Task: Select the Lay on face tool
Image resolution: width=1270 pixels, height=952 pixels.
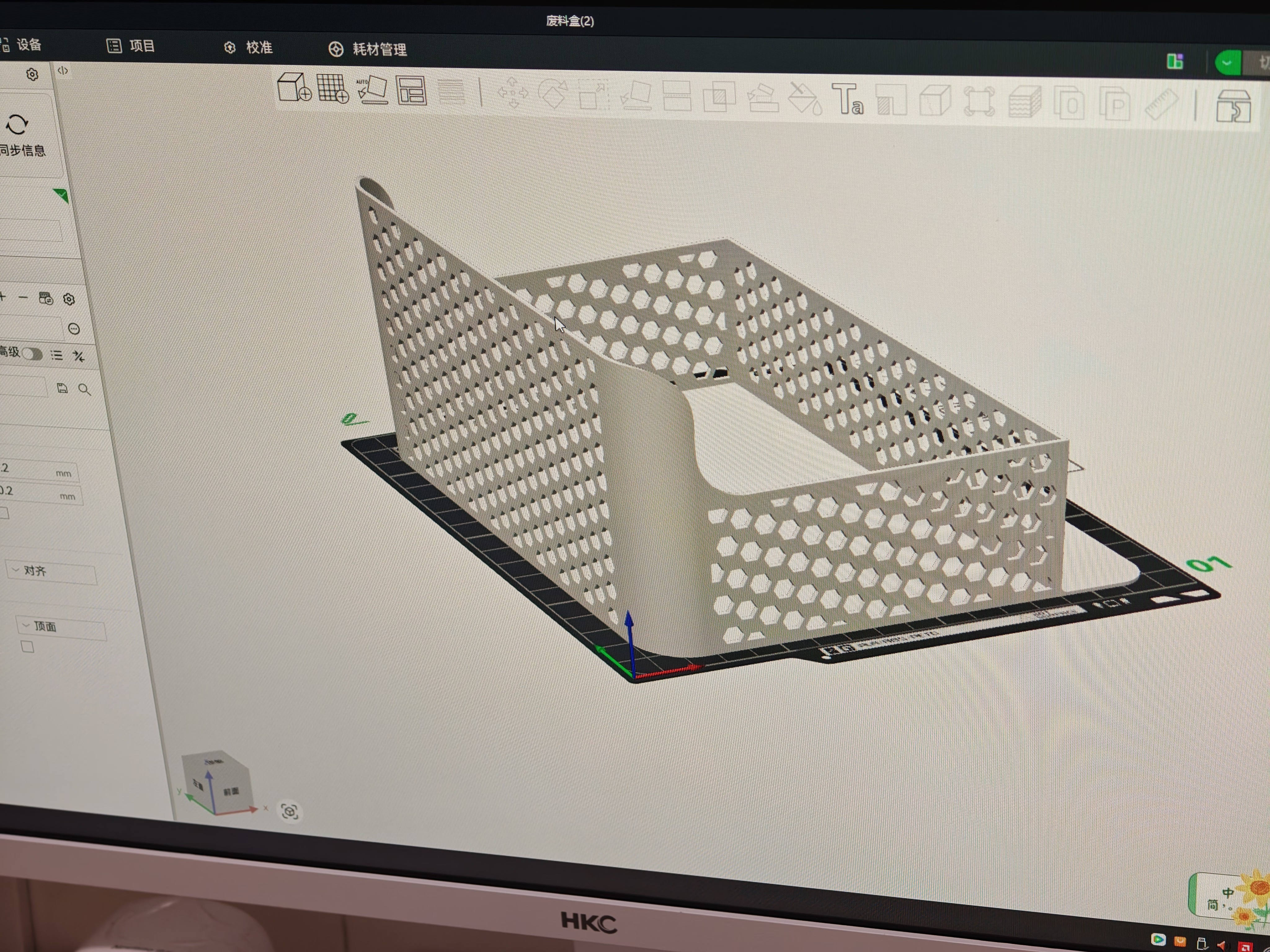Action: pyautogui.click(x=636, y=96)
